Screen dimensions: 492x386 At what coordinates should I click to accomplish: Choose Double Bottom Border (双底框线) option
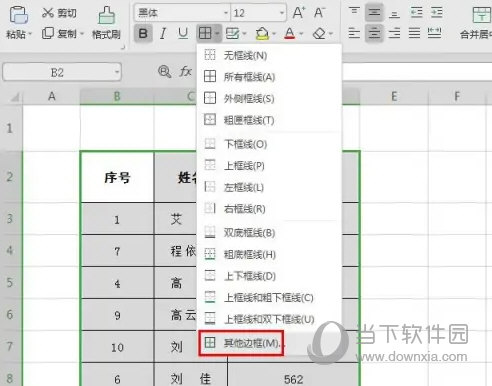(269, 233)
